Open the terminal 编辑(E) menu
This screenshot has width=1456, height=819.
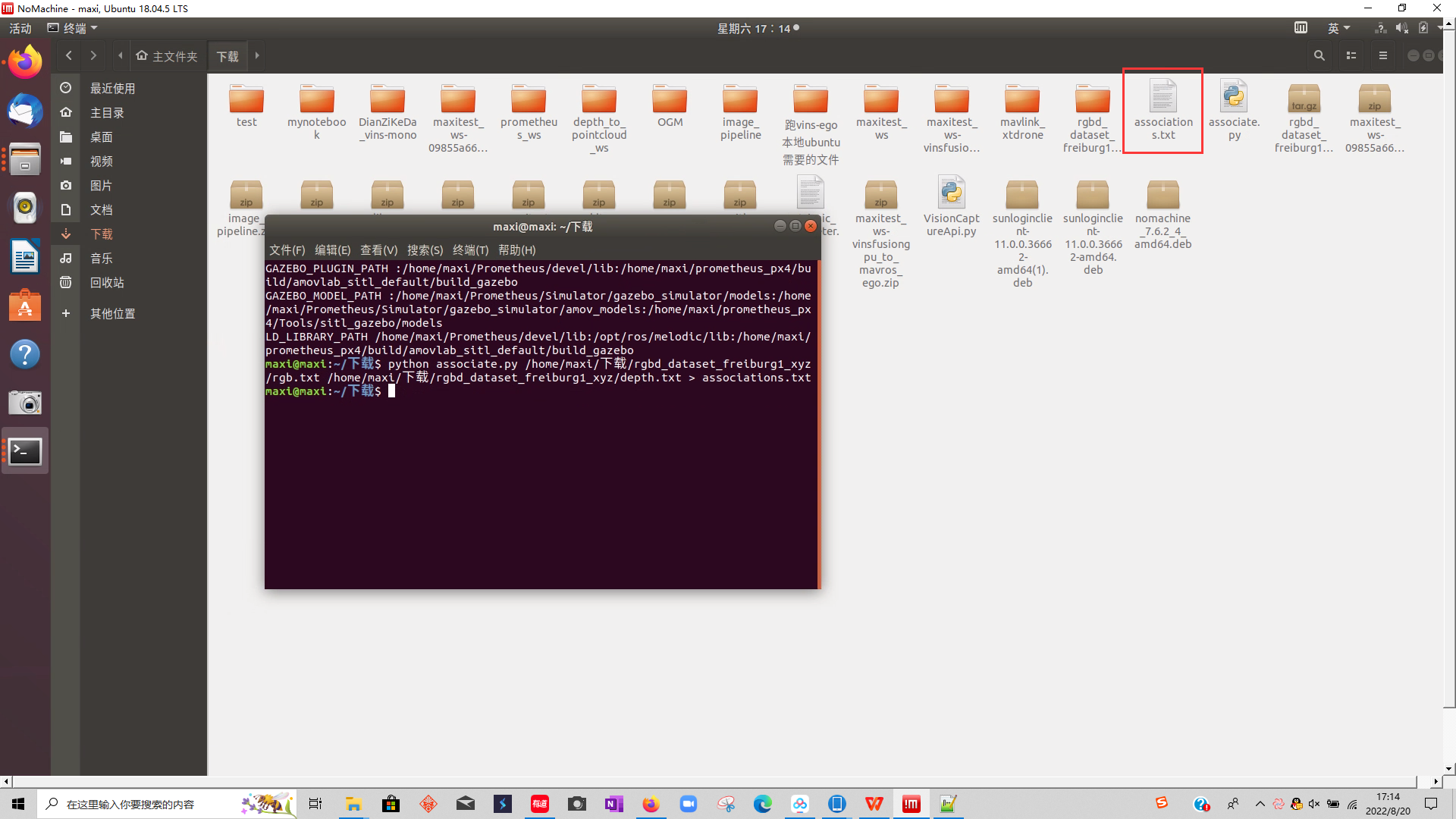pos(332,250)
